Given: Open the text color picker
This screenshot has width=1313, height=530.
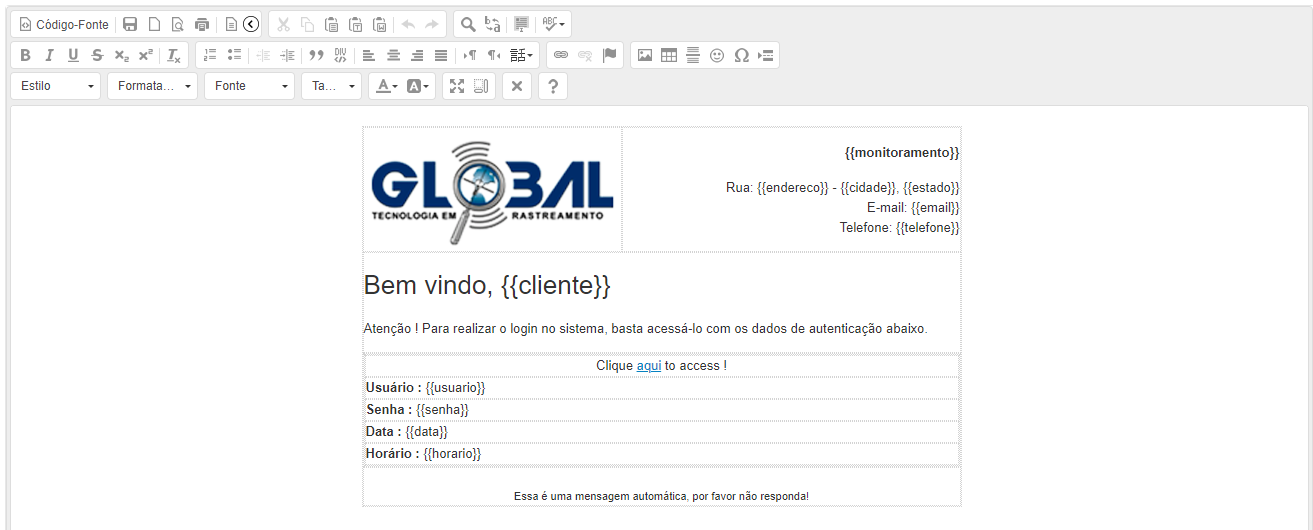Looking at the screenshot, I should coord(386,86).
